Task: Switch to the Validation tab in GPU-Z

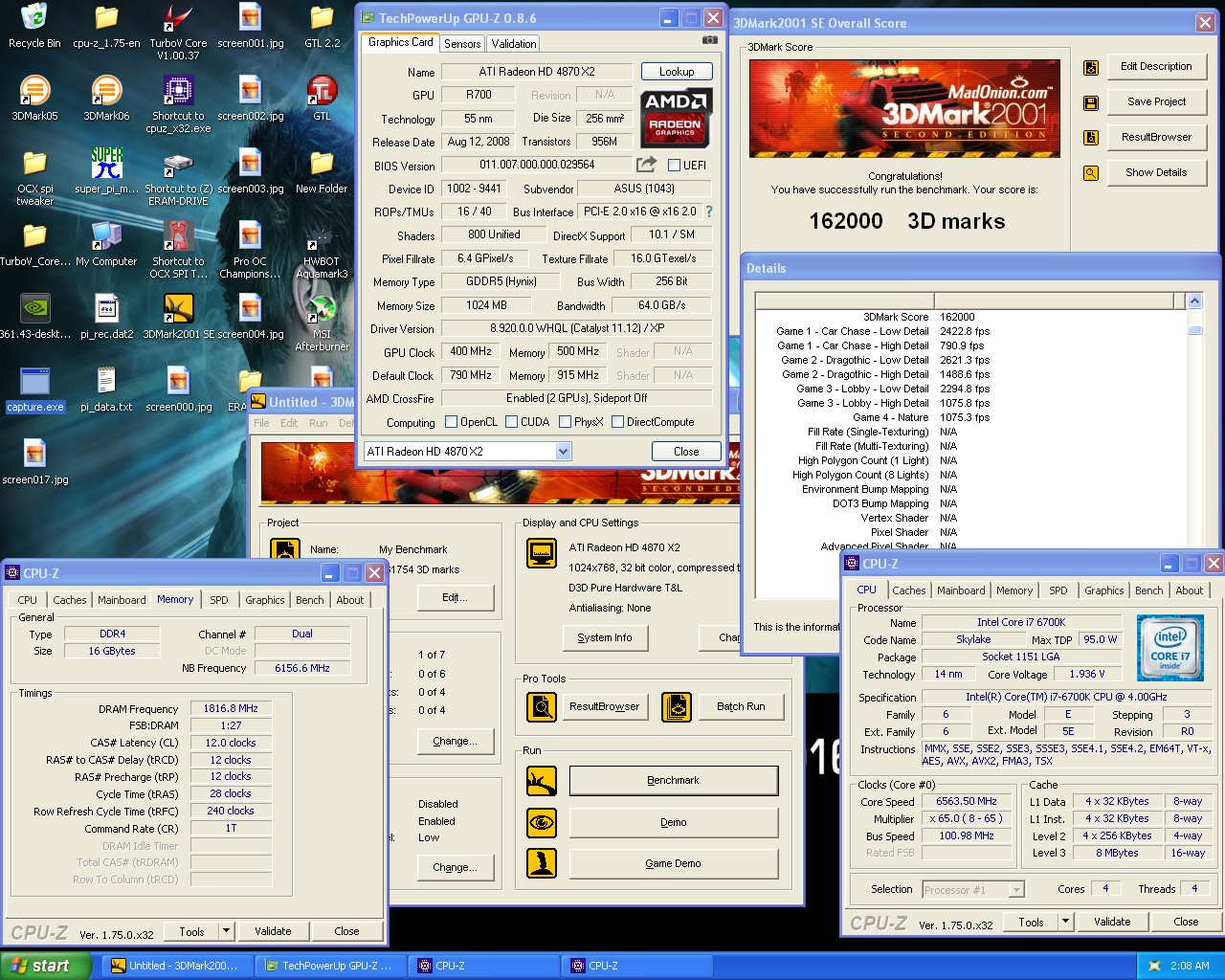Action: [x=514, y=44]
